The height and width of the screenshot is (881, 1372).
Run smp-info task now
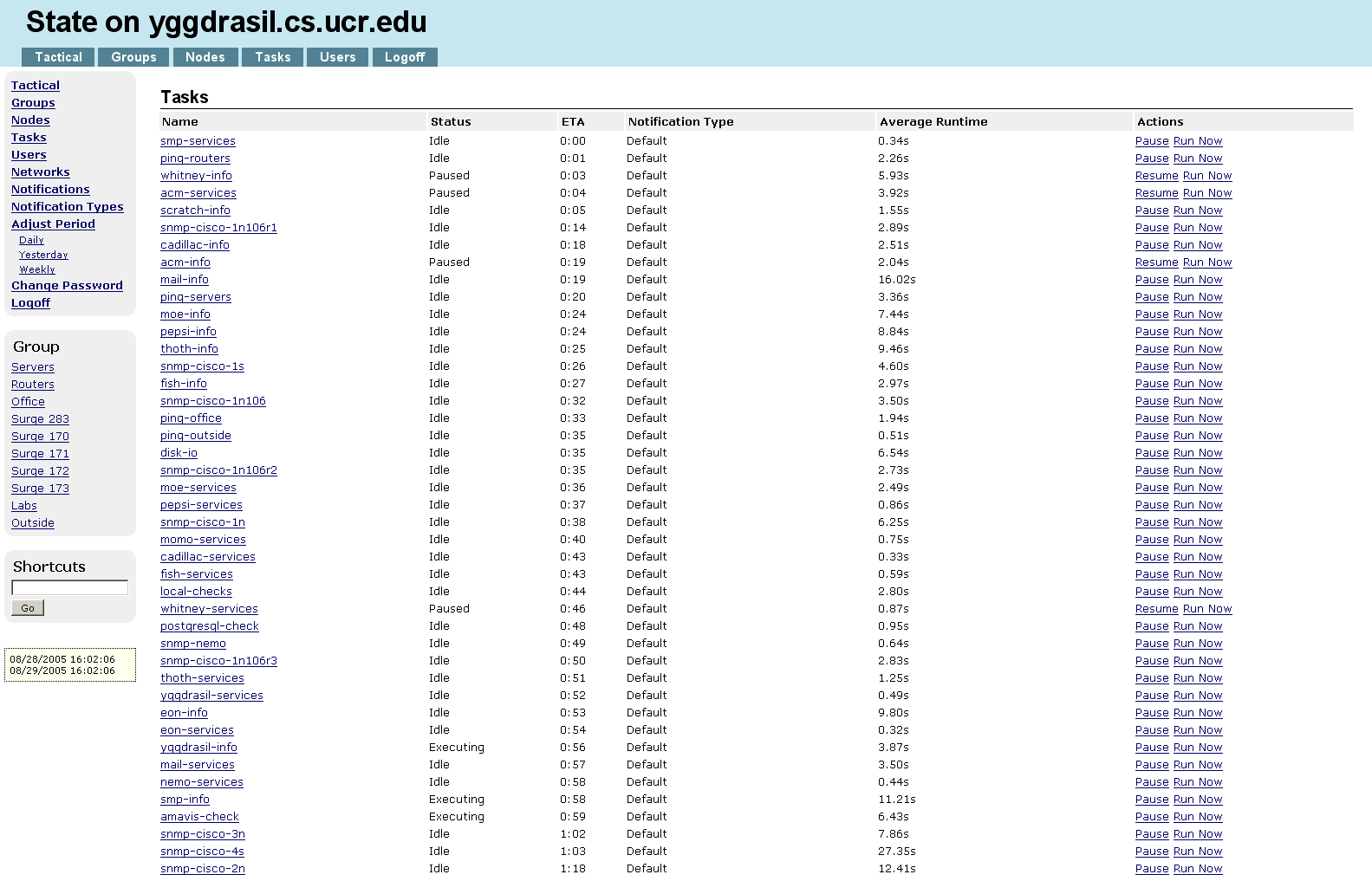1198,800
